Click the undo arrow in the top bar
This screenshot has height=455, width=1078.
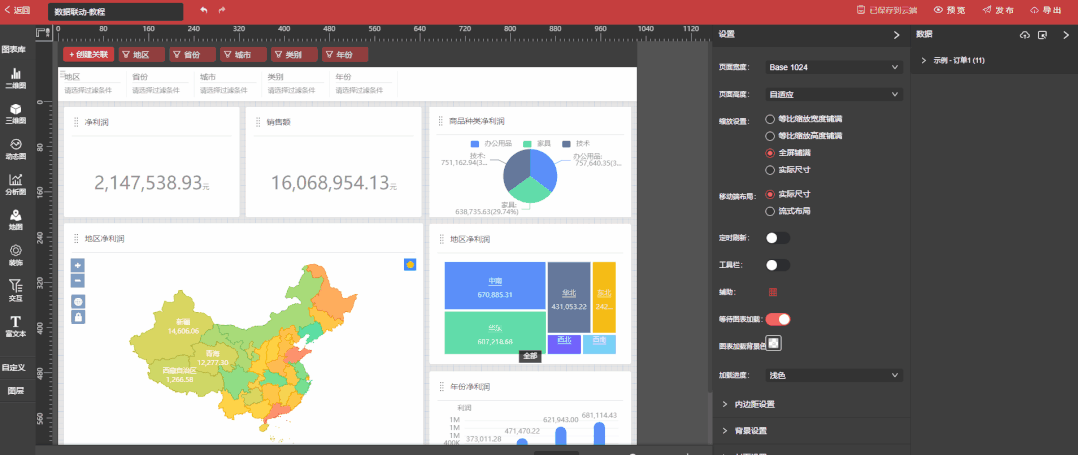204,10
